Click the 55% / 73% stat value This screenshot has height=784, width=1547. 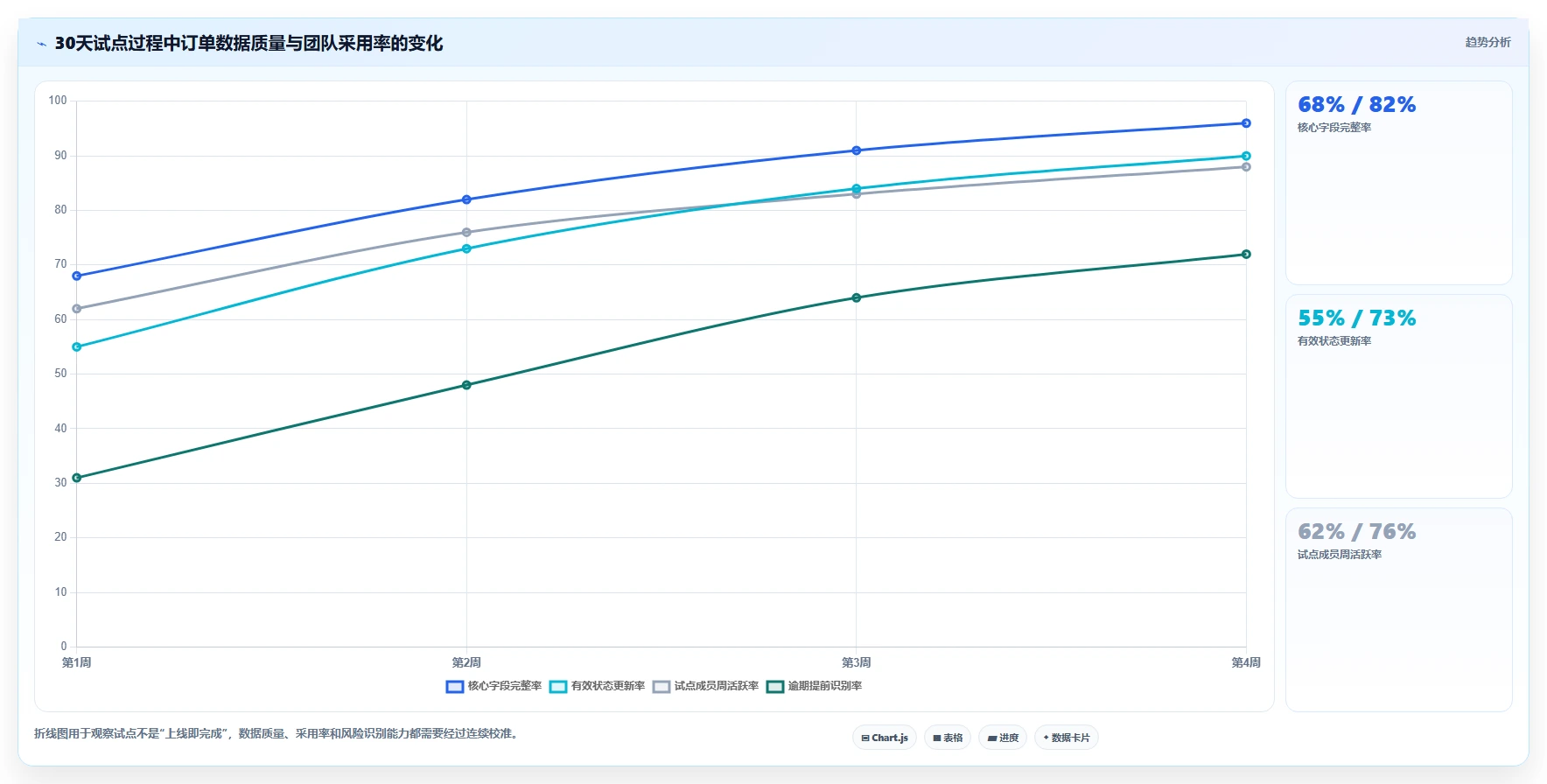(1356, 318)
